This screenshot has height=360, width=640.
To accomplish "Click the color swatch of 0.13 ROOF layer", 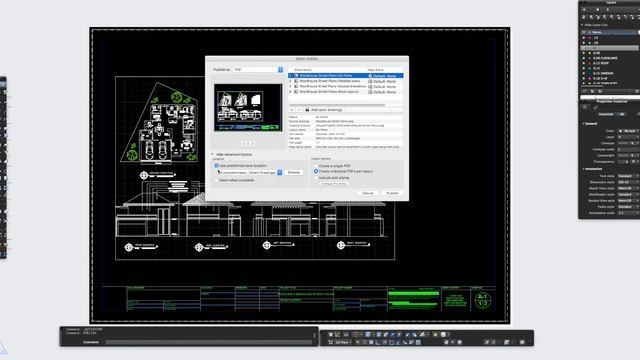I will (589, 63).
